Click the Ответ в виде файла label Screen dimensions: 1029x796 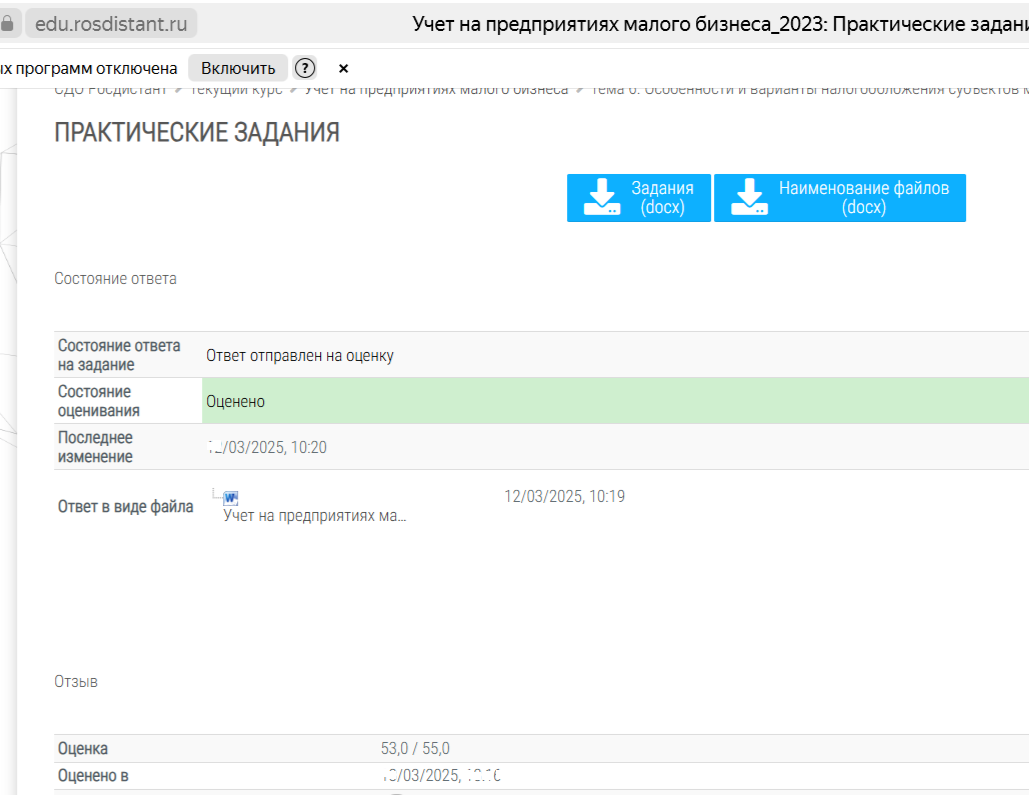(125, 507)
